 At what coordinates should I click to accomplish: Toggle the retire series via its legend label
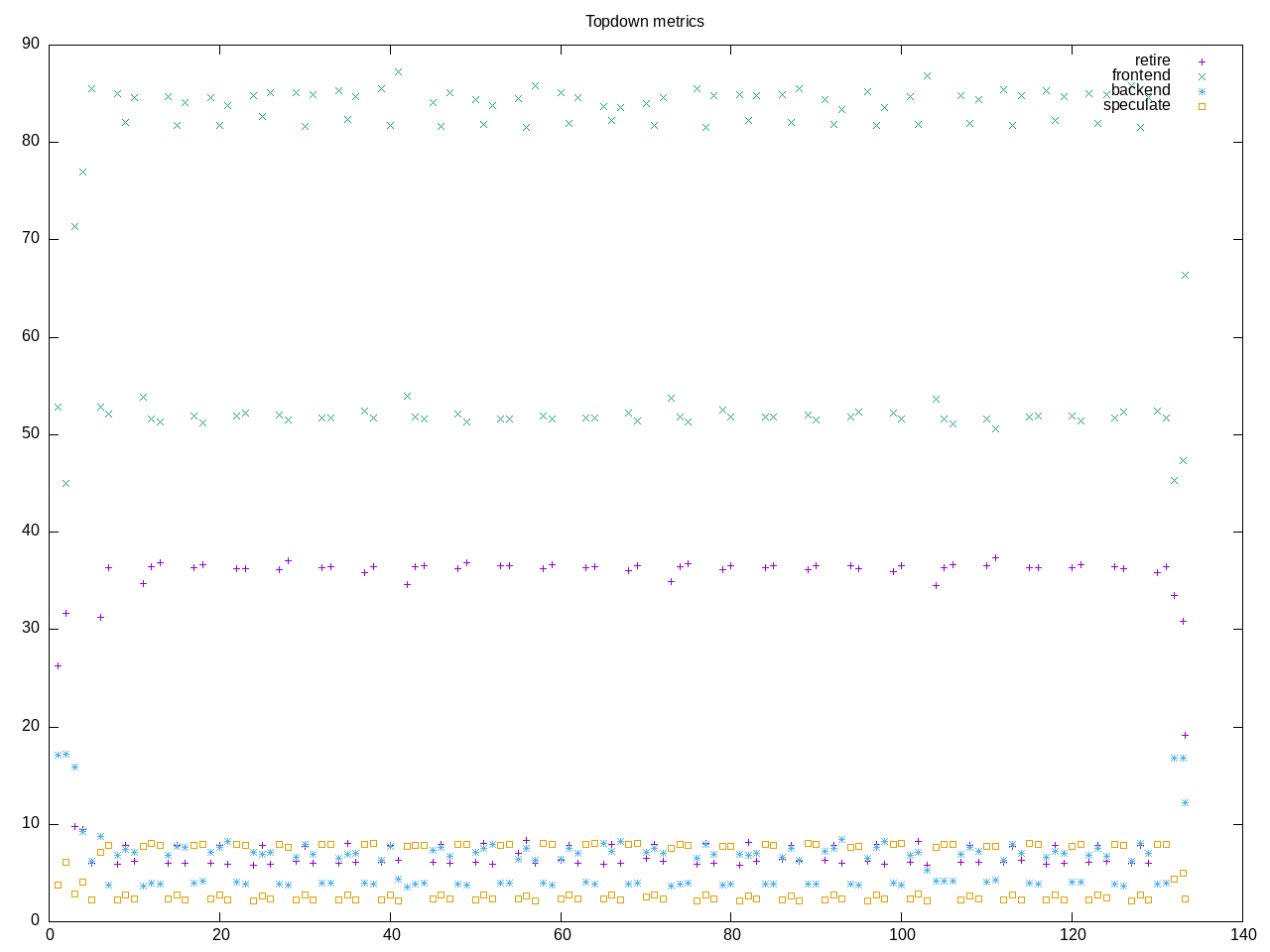click(1152, 60)
